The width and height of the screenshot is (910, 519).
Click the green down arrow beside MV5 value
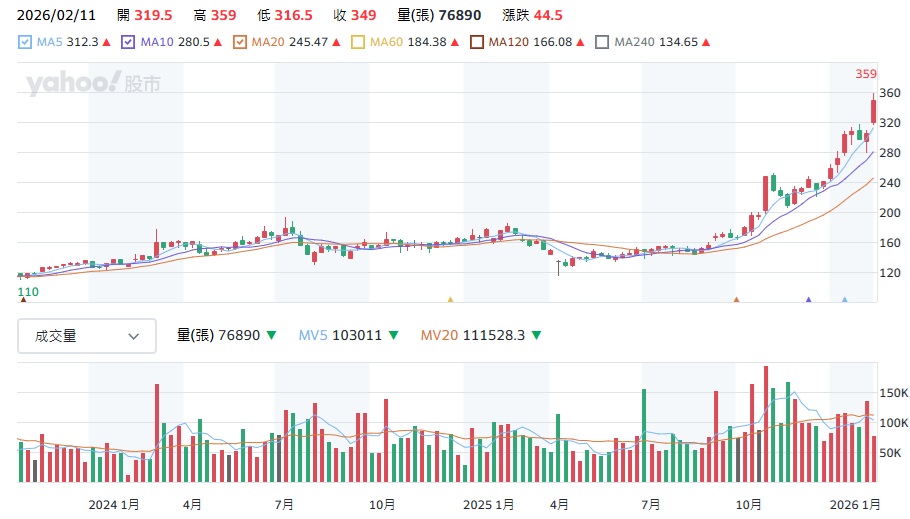pos(394,336)
